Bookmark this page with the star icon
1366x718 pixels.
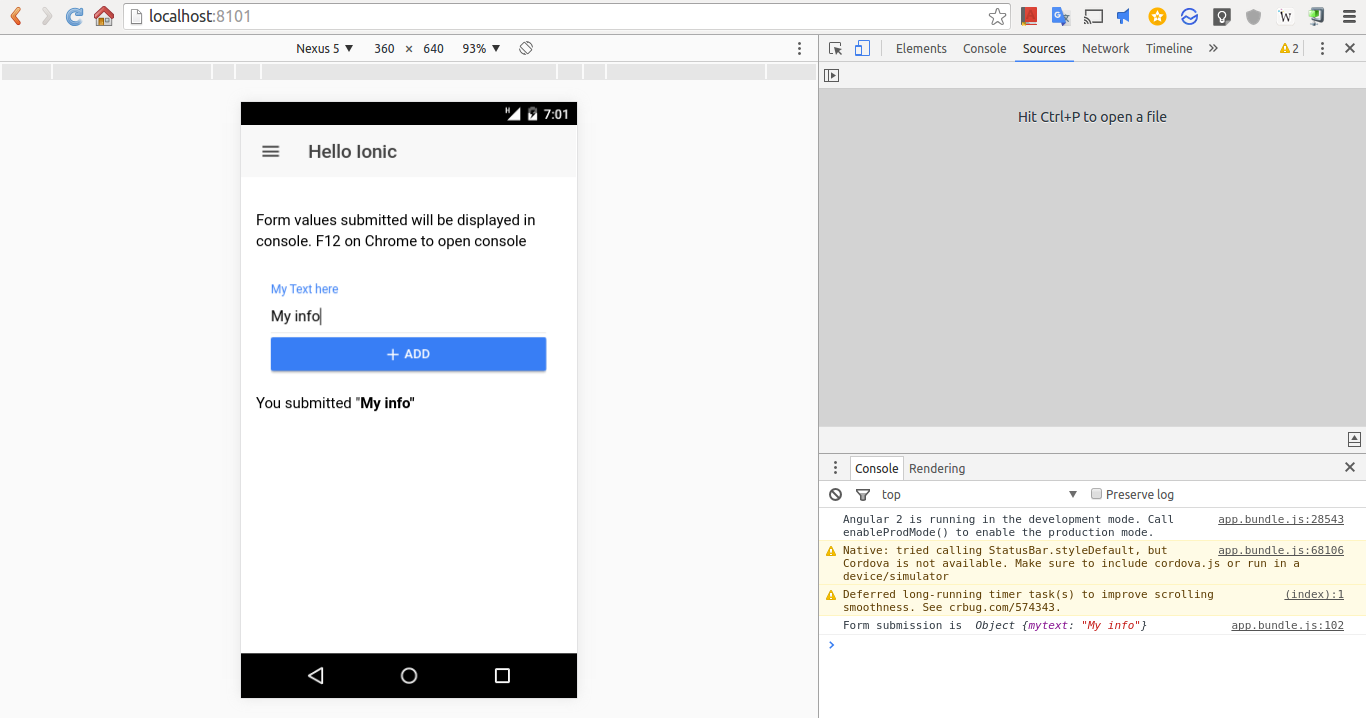[x=997, y=16]
